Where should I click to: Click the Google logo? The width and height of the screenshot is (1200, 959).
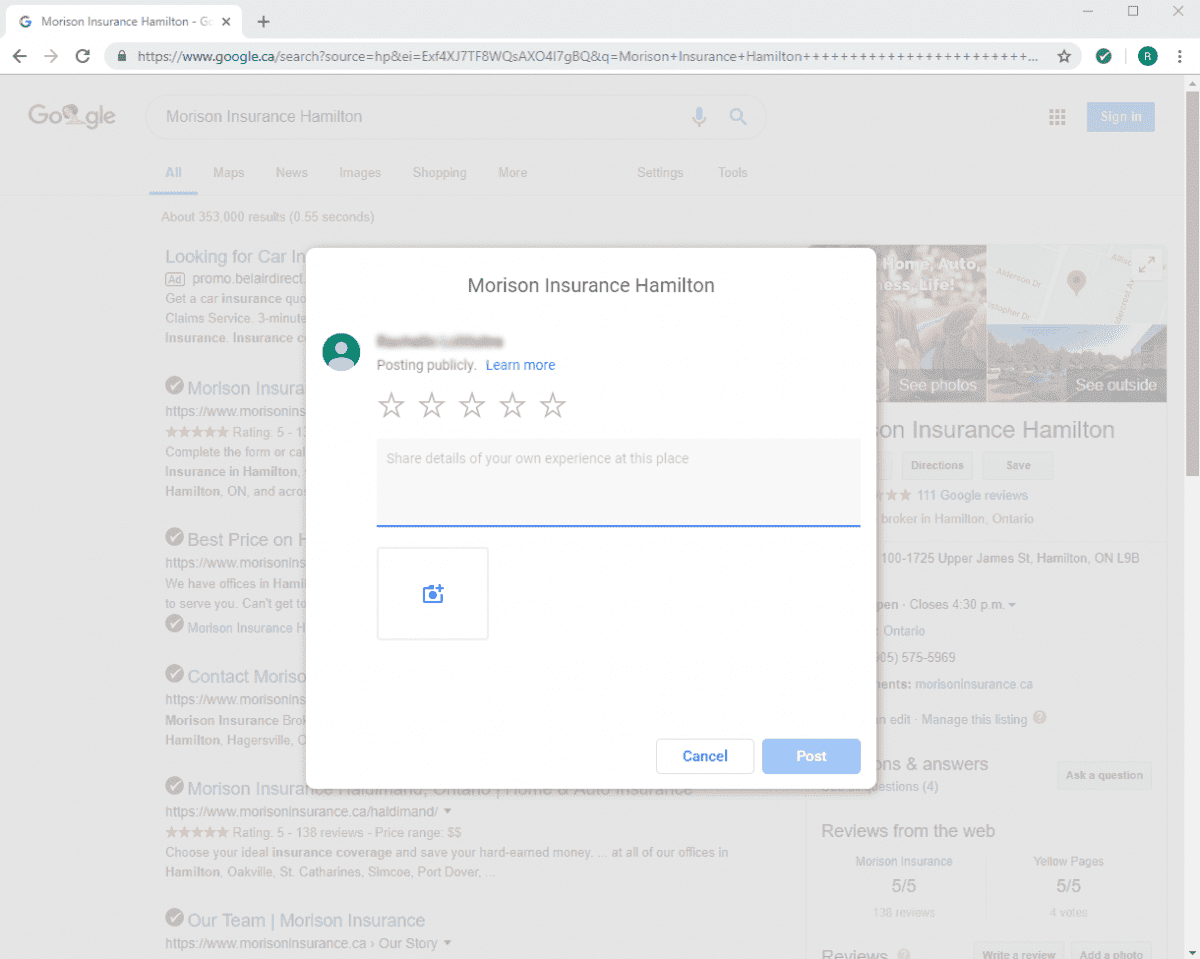pos(72,116)
